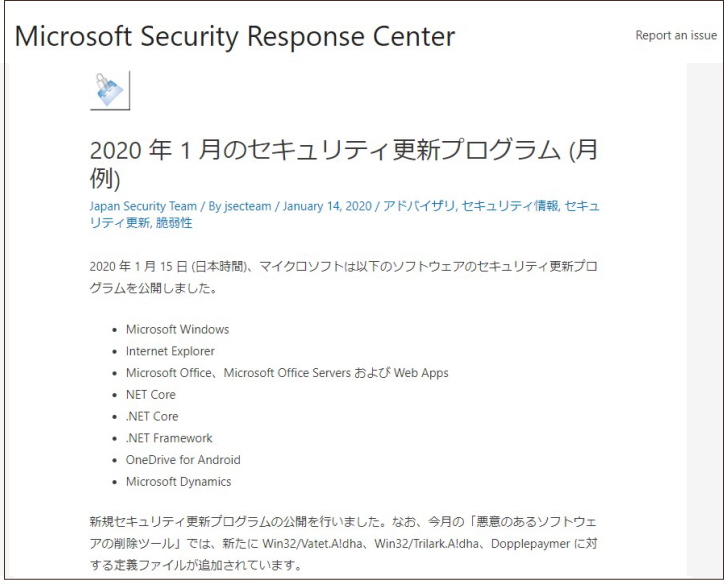Click the Microsoft Windows list item
Viewport: 724px width, 580px height.
coord(177,329)
